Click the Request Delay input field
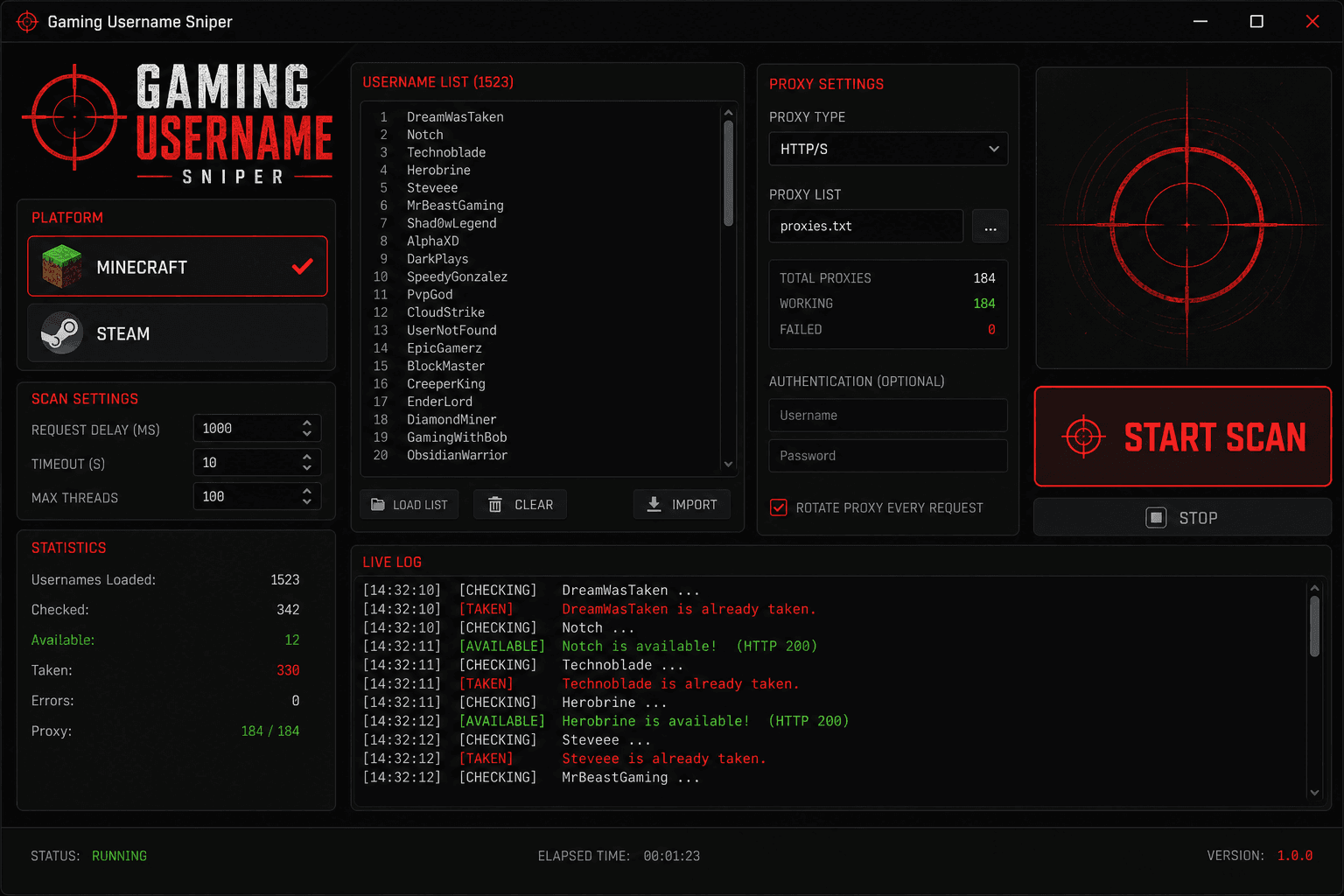The image size is (1344, 896). 257,429
